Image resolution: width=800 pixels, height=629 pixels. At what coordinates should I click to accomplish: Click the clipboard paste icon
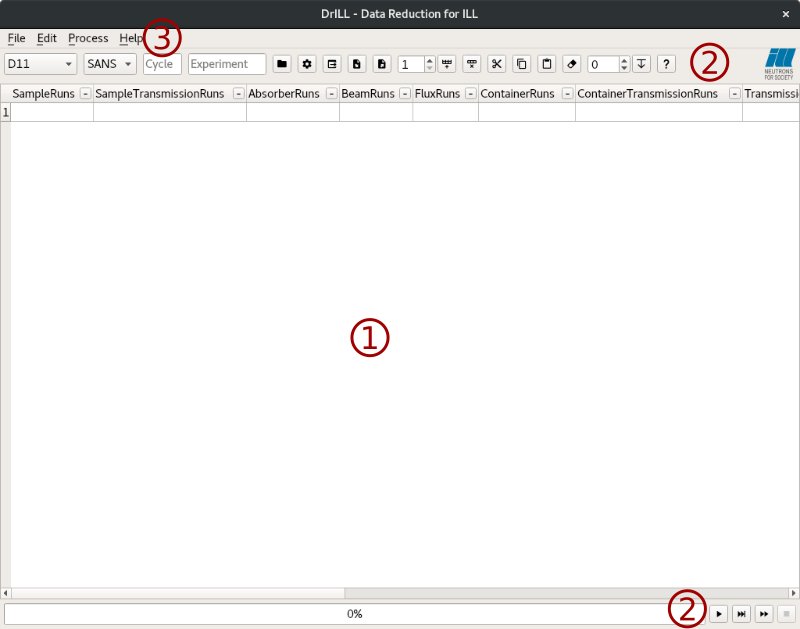[546, 64]
